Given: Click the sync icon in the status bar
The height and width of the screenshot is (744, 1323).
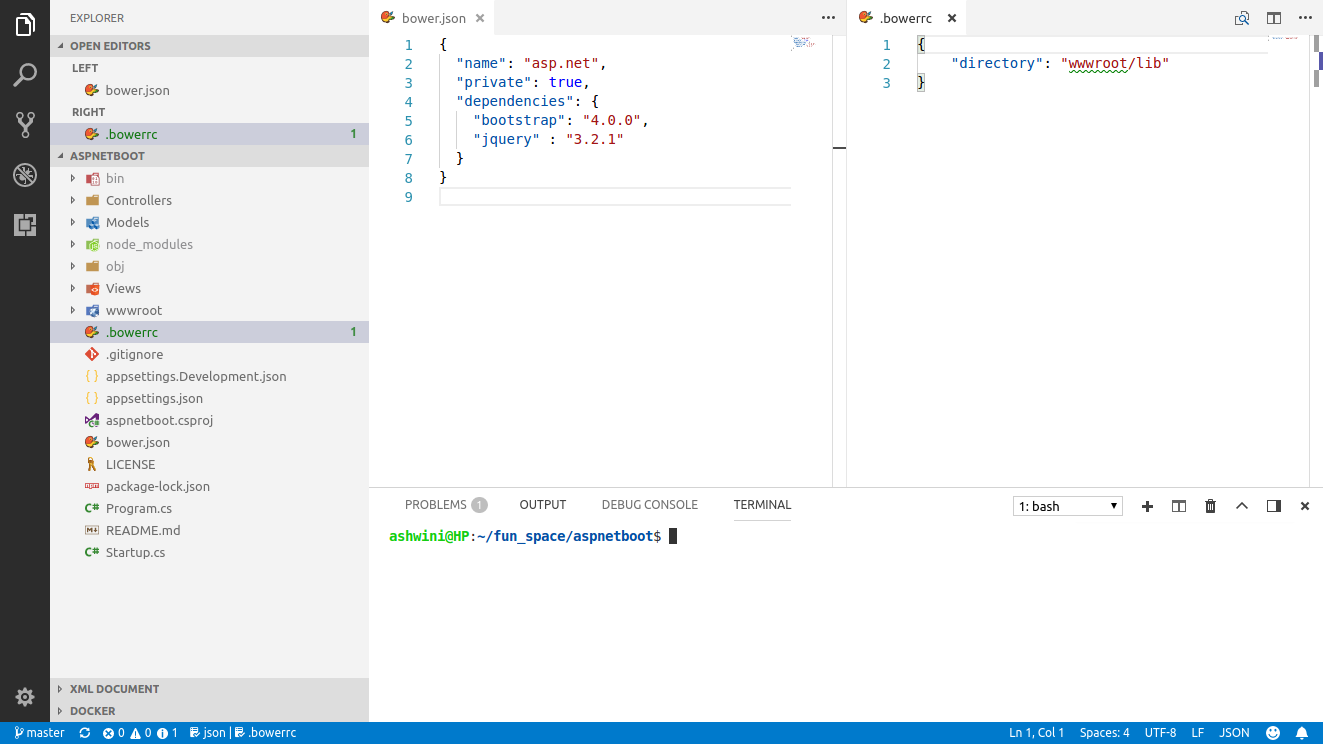Looking at the screenshot, I should (84, 732).
